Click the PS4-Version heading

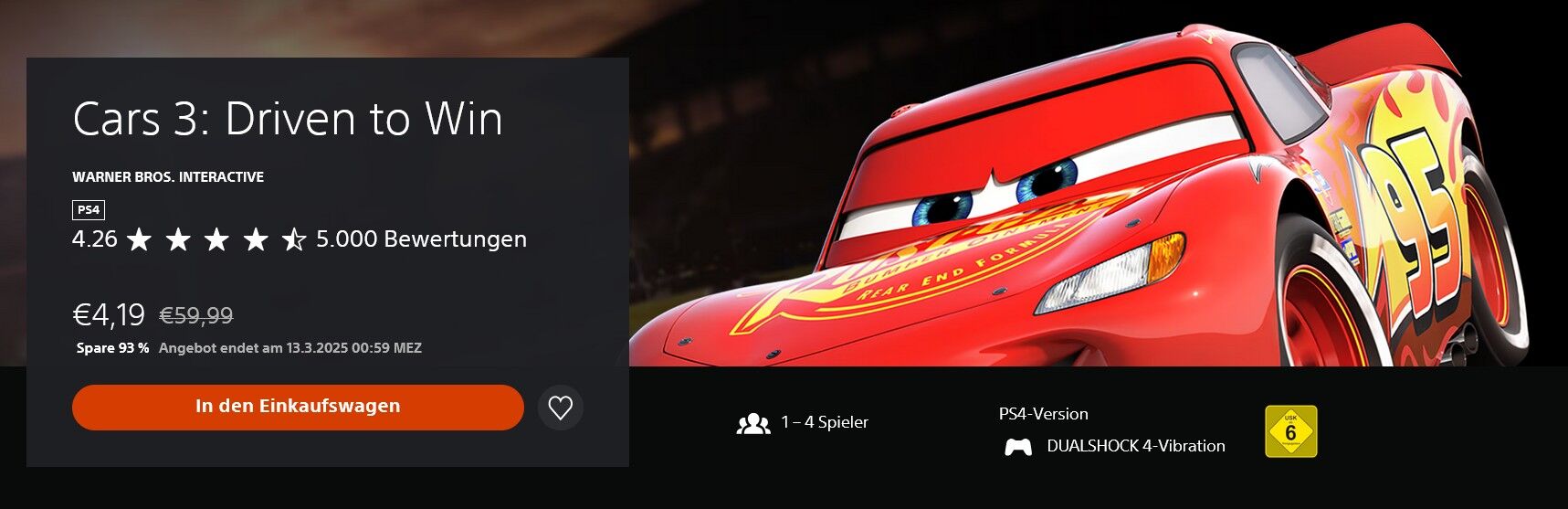[x=1044, y=414]
